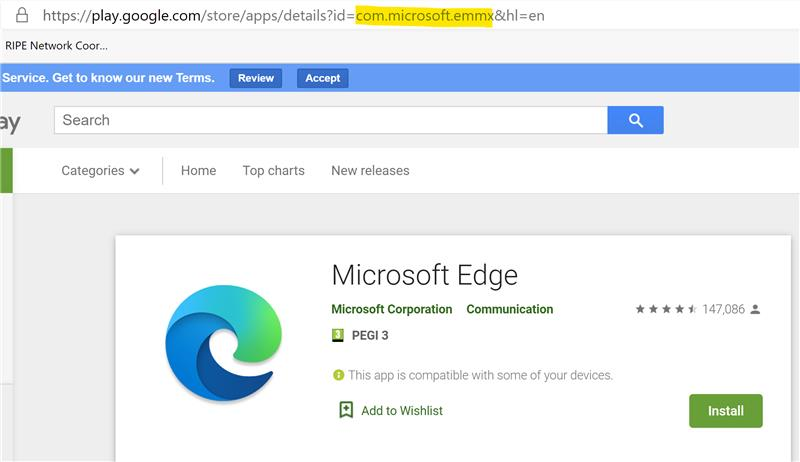Click the person icon beside 147,086
800x462 pixels.
[756, 309]
